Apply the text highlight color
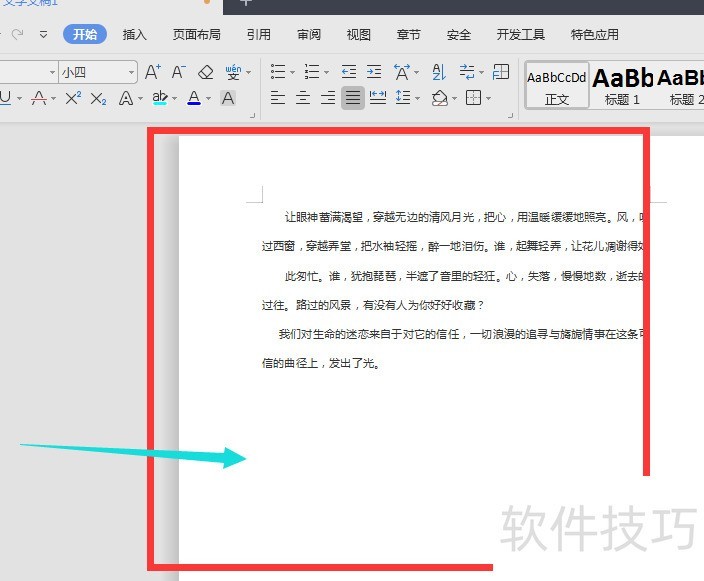 tap(159, 97)
